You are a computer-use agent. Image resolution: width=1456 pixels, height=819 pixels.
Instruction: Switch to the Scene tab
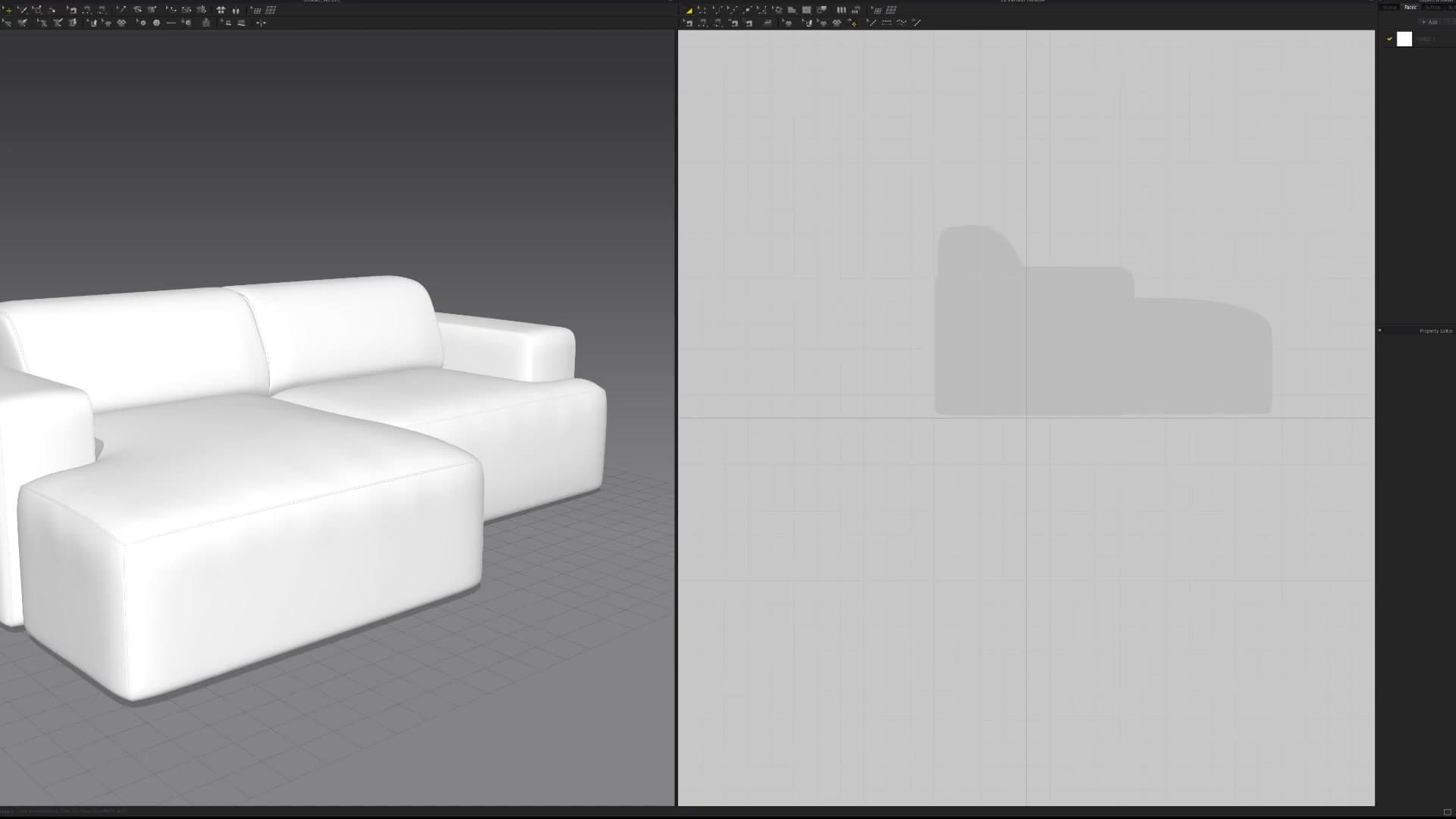pyautogui.click(x=1389, y=7)
